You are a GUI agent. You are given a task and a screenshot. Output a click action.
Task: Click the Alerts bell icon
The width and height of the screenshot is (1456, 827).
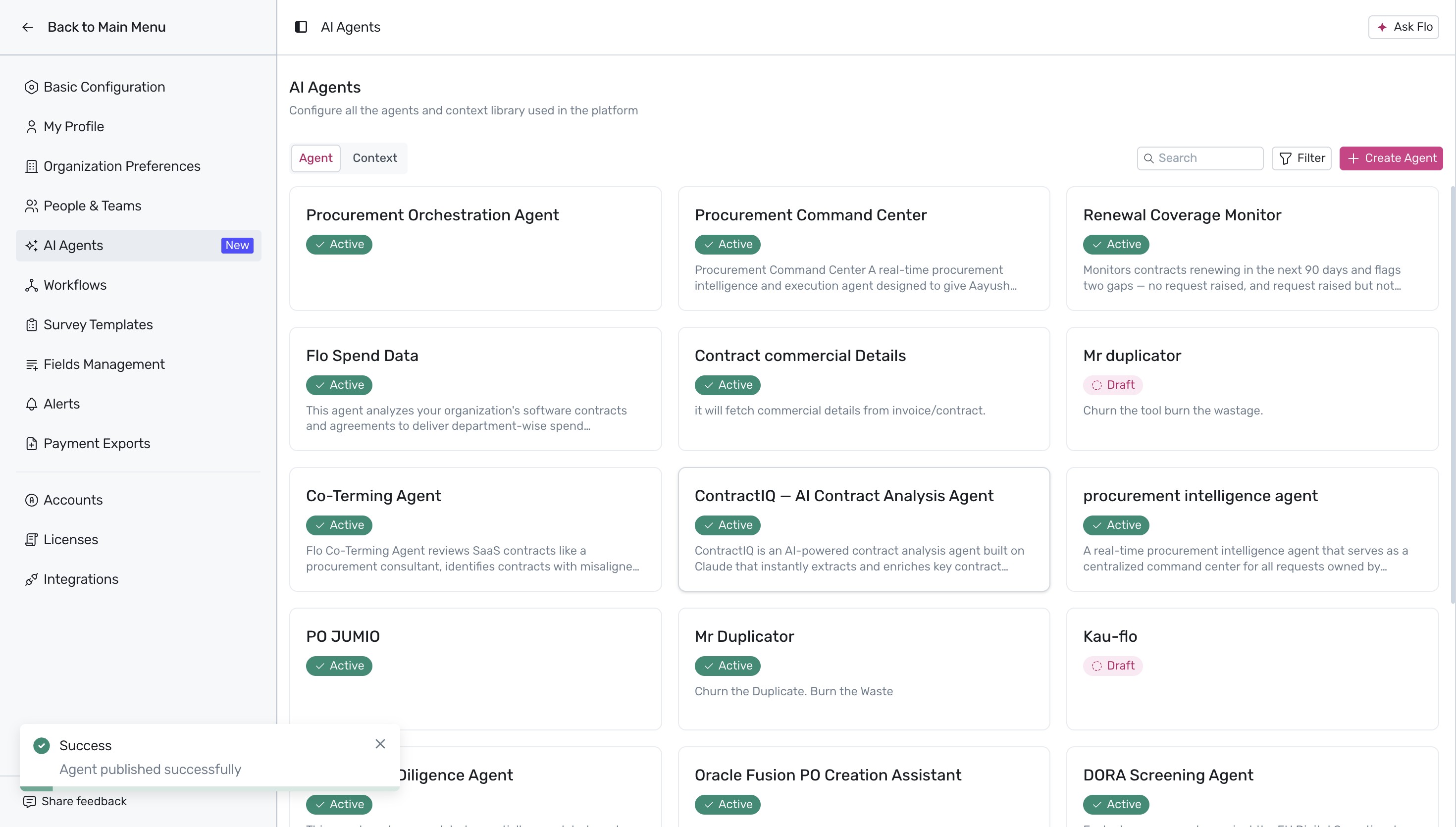coord(32,404)
